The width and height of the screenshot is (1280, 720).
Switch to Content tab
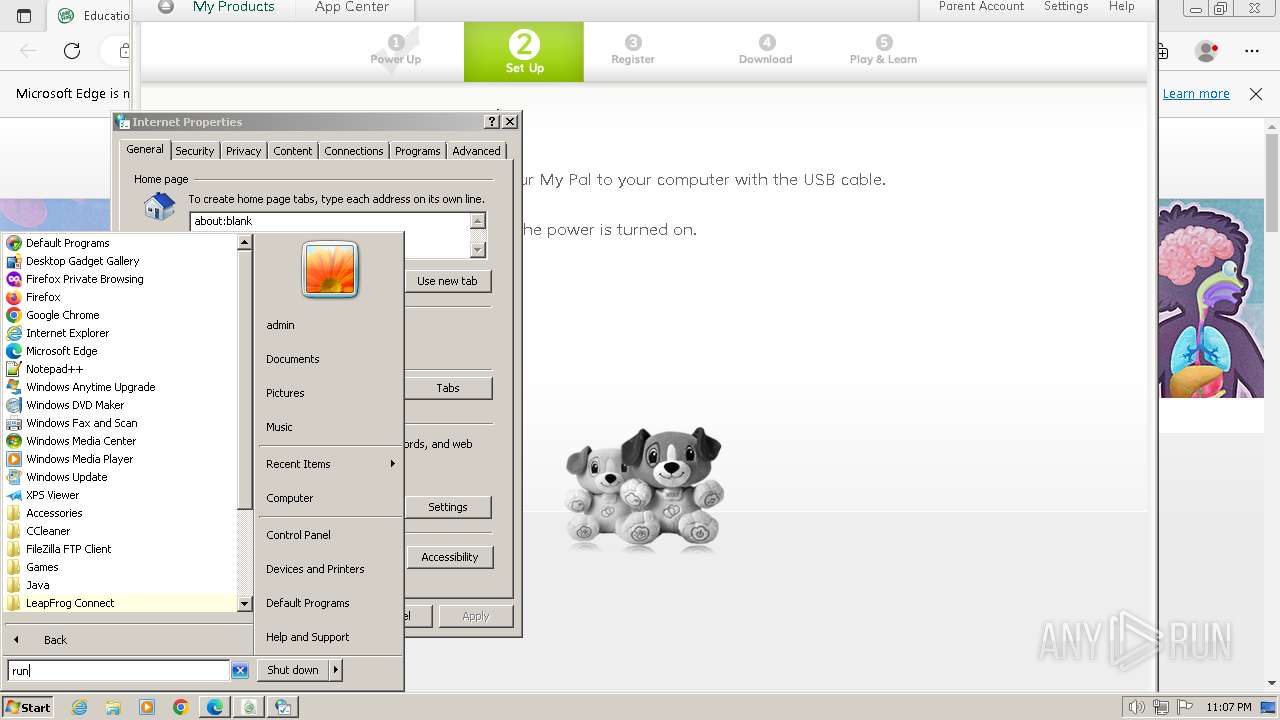click(293, 151)
